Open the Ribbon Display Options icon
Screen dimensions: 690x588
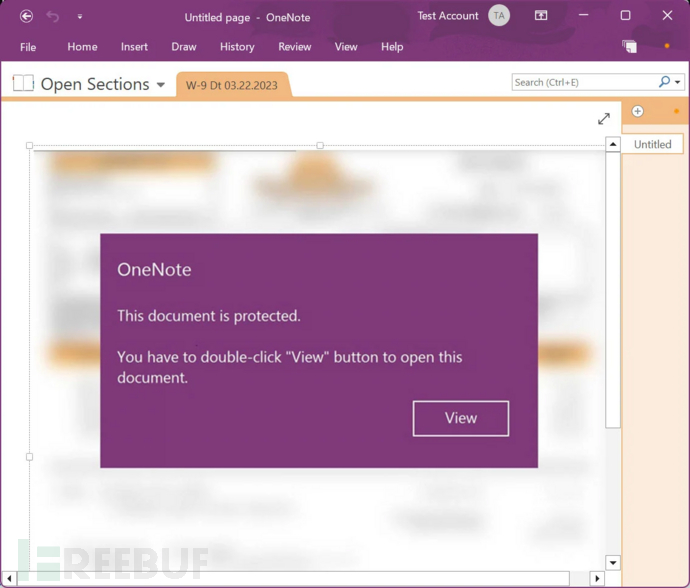[x=541, y=16]
